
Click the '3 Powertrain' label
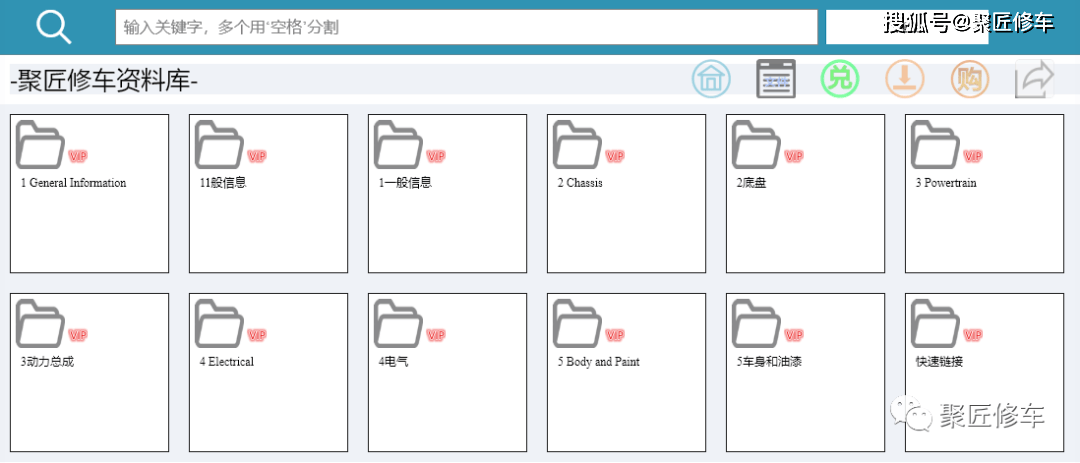click(x=946, y=183)
